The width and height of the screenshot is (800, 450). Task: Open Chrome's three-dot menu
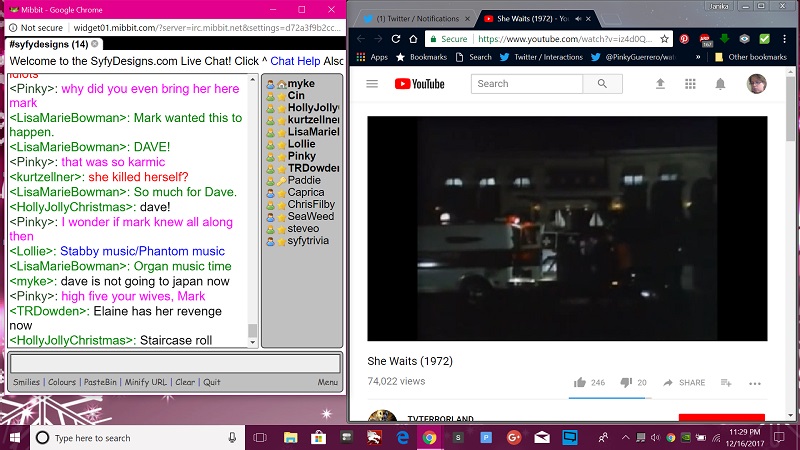(x=785, y=39)
